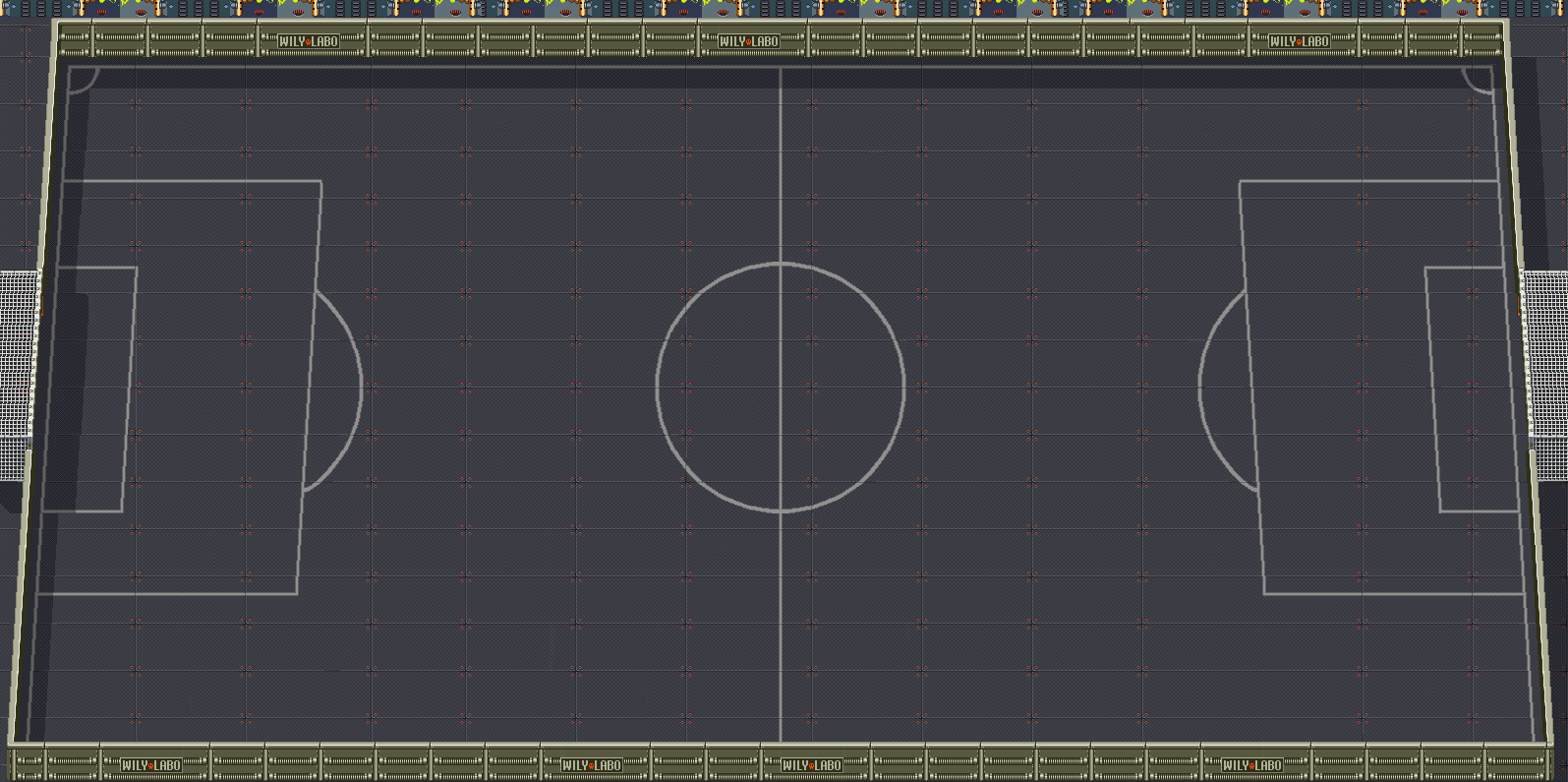Click the rightmost WILY LABO sign on bottom wall
This screenshot has width=1568, height=782.
1252,765
